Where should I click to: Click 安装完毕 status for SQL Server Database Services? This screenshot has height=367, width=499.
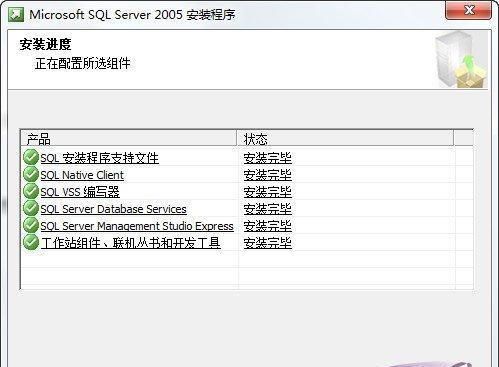(268, 209)
